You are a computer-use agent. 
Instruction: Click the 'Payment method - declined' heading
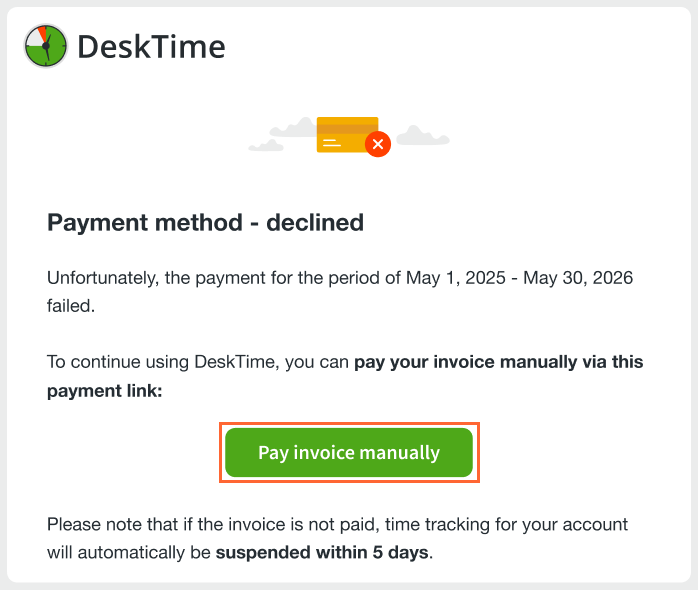coord(206,223)
